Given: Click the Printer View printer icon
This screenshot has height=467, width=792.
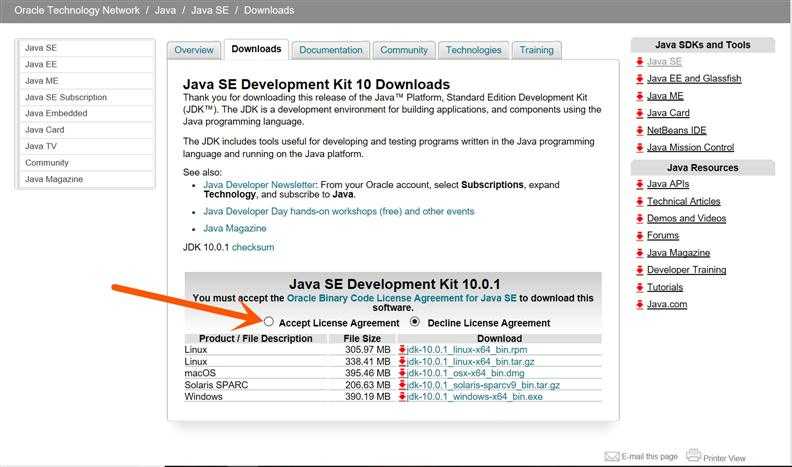Looking at the screenshot, I should point(693,455).
